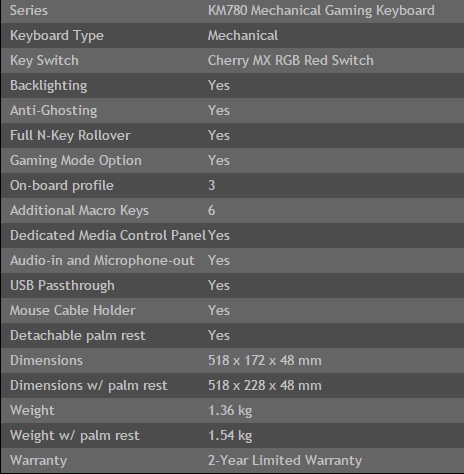Click Additional Macro Keys value 6

click(212, 210)
